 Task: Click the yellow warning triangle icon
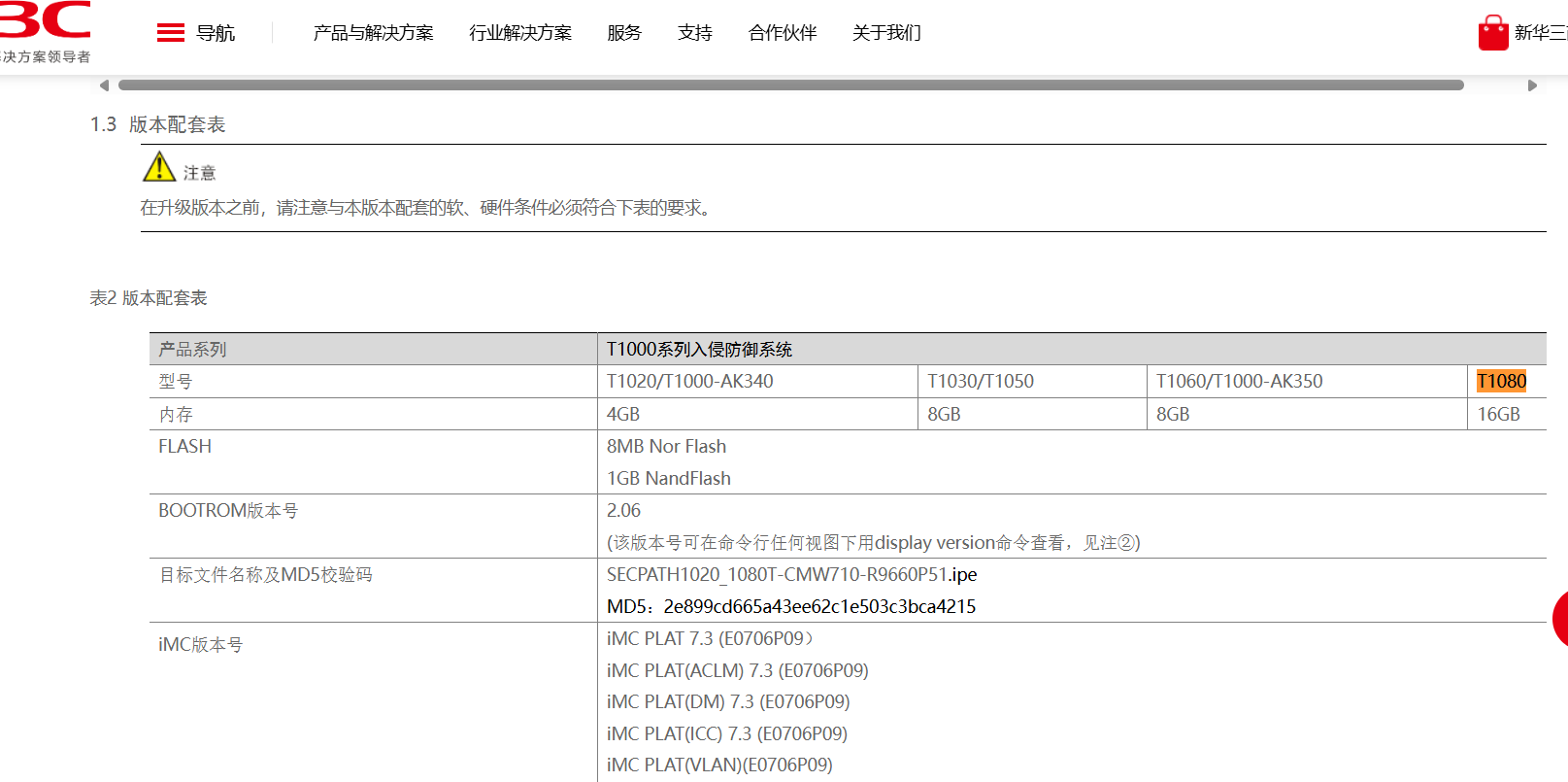pyautogui.click(x=159, y=166)
